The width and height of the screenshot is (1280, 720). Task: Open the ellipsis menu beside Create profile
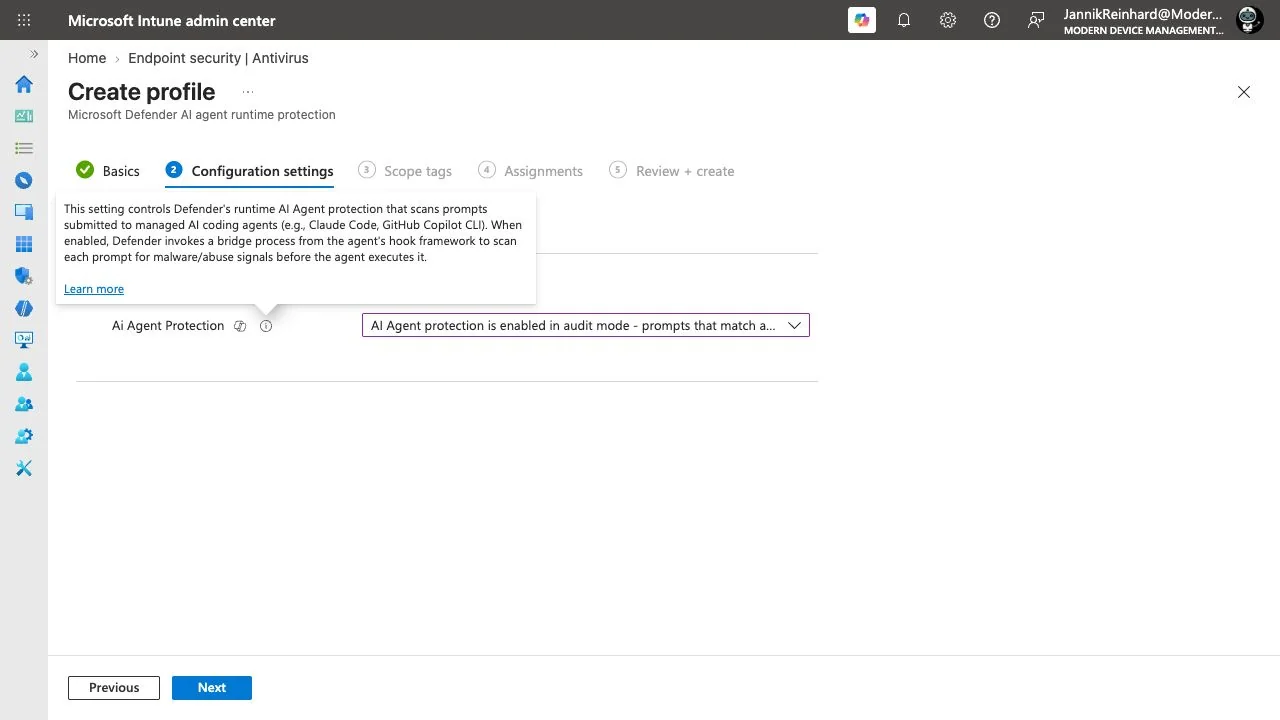pyautogui.click(x=248, y=92)
